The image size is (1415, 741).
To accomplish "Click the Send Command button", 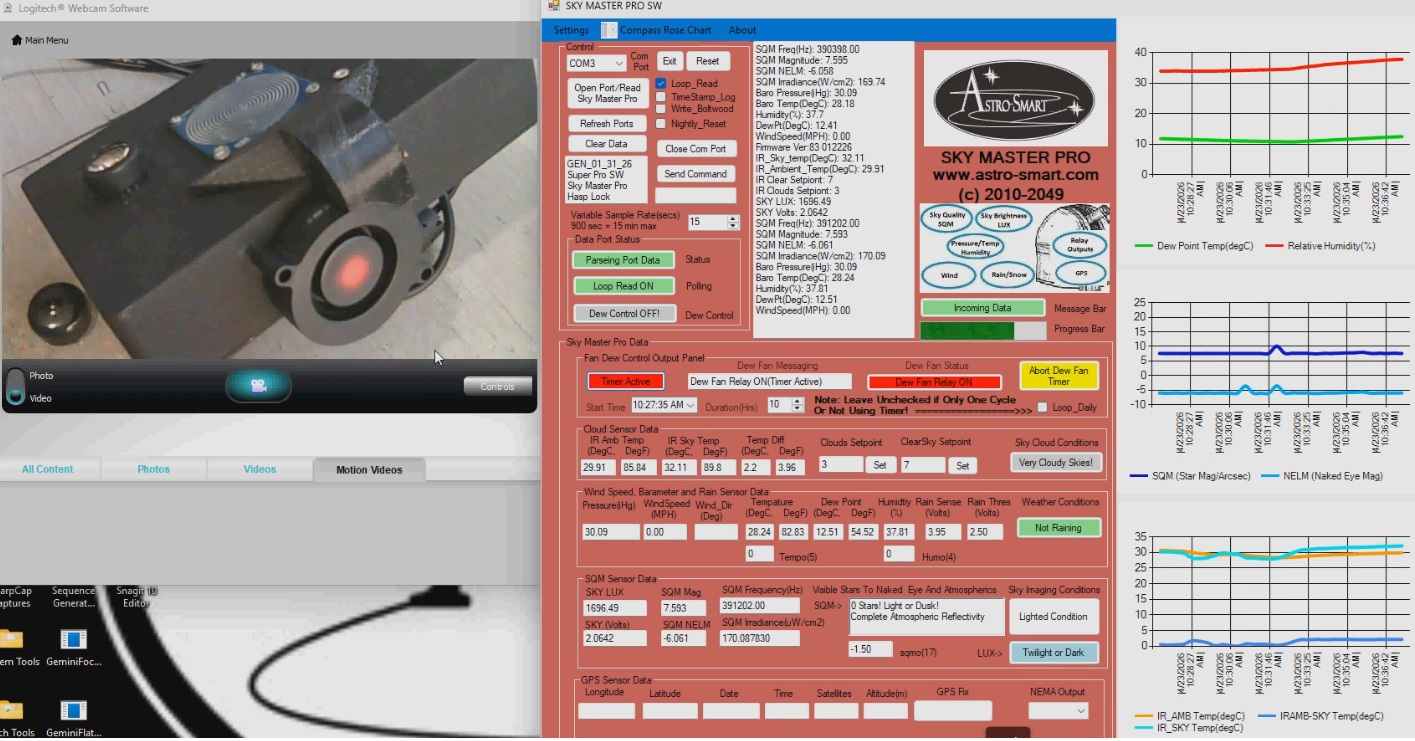I will [x=695, y=173].
